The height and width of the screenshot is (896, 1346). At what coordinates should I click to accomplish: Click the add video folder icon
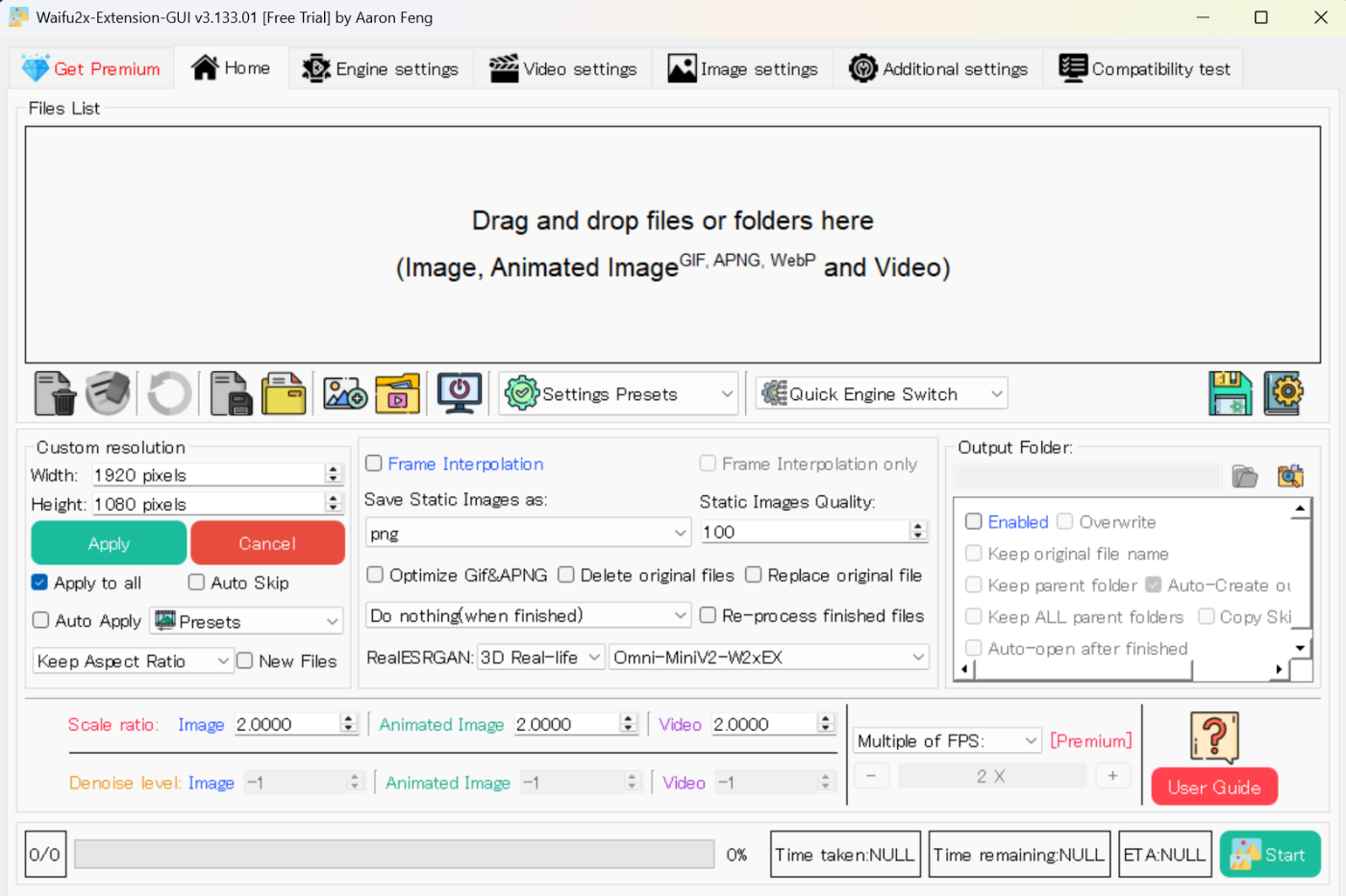[x=397, y=393]
